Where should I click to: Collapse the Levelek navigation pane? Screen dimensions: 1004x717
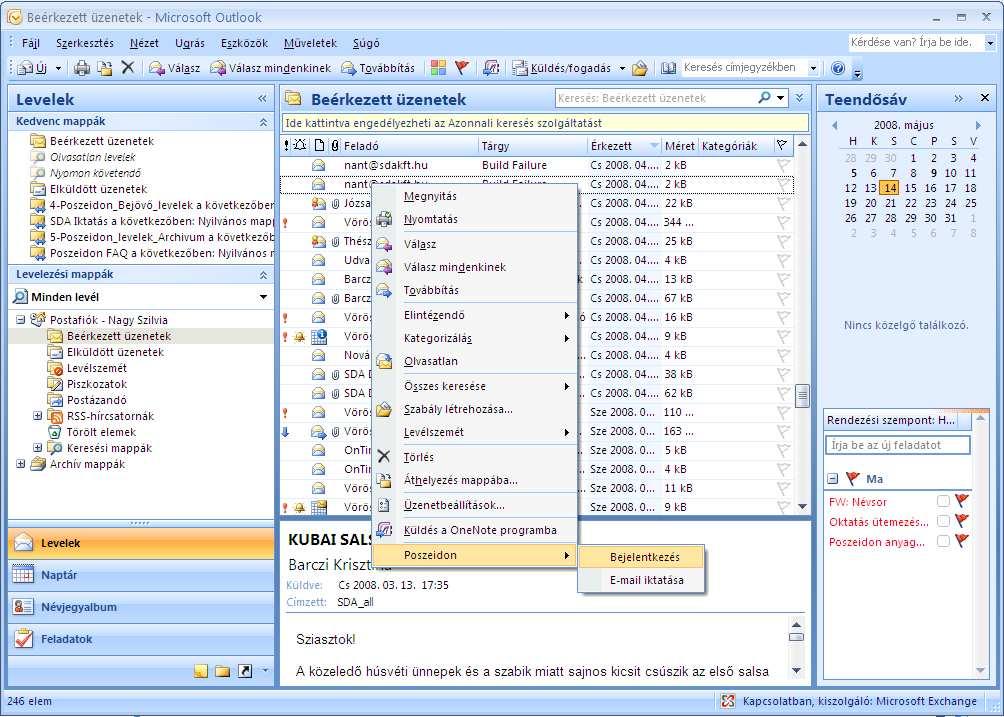[262, 99]
